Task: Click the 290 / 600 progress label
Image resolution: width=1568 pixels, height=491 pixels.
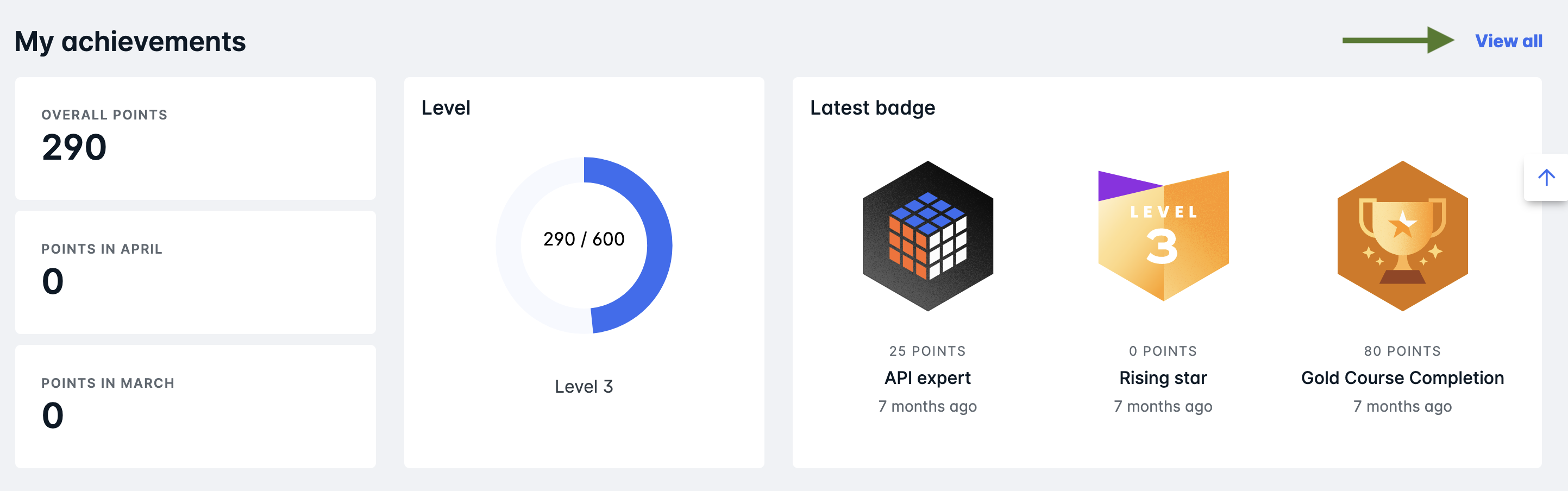Action: (584, 239)
